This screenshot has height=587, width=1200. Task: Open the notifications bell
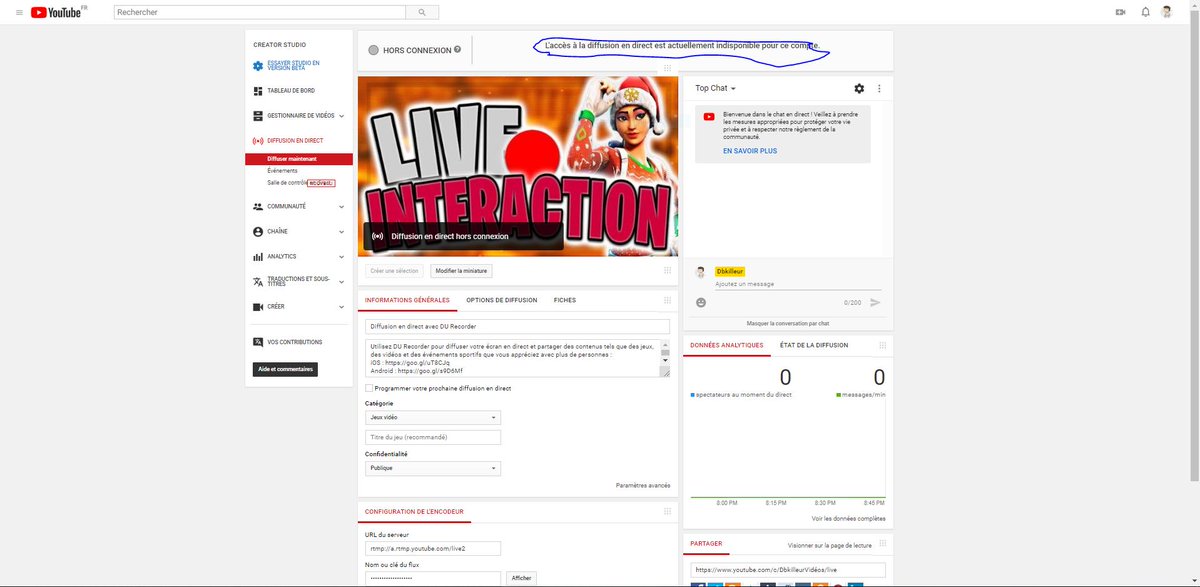tap(1146, 12)
